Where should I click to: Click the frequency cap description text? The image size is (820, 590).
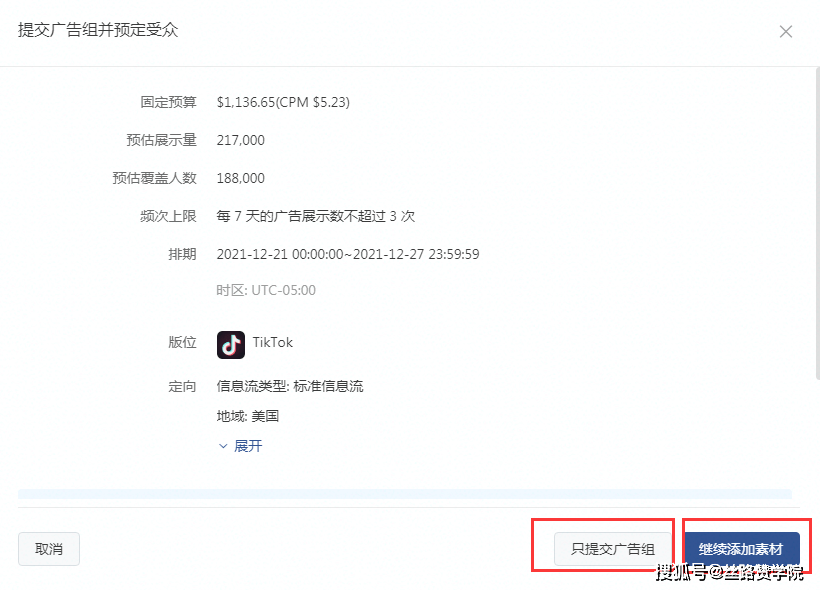(315, 216)
